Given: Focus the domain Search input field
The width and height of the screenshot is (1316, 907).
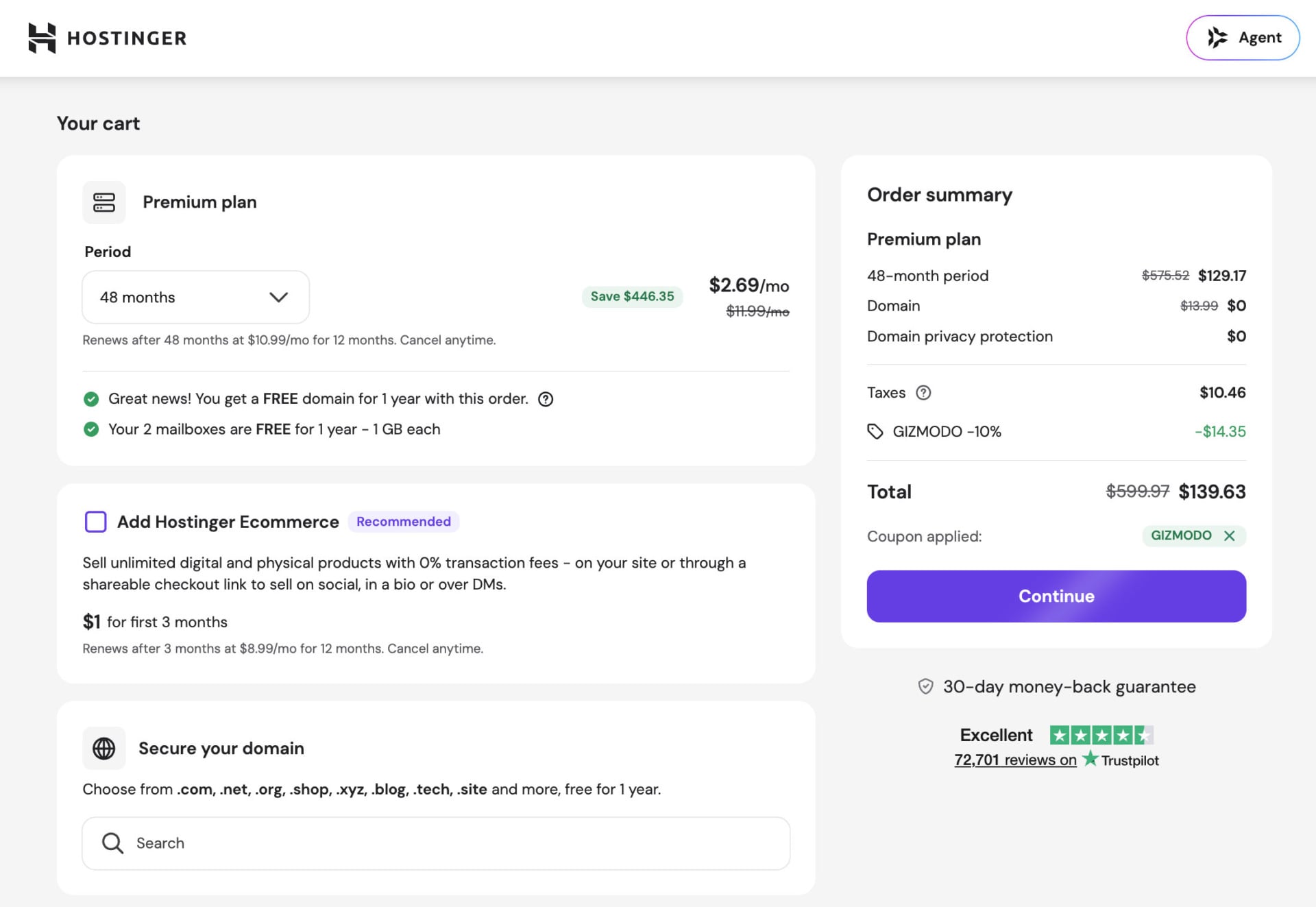Looking at the screenshot, I should pos(436,843).
